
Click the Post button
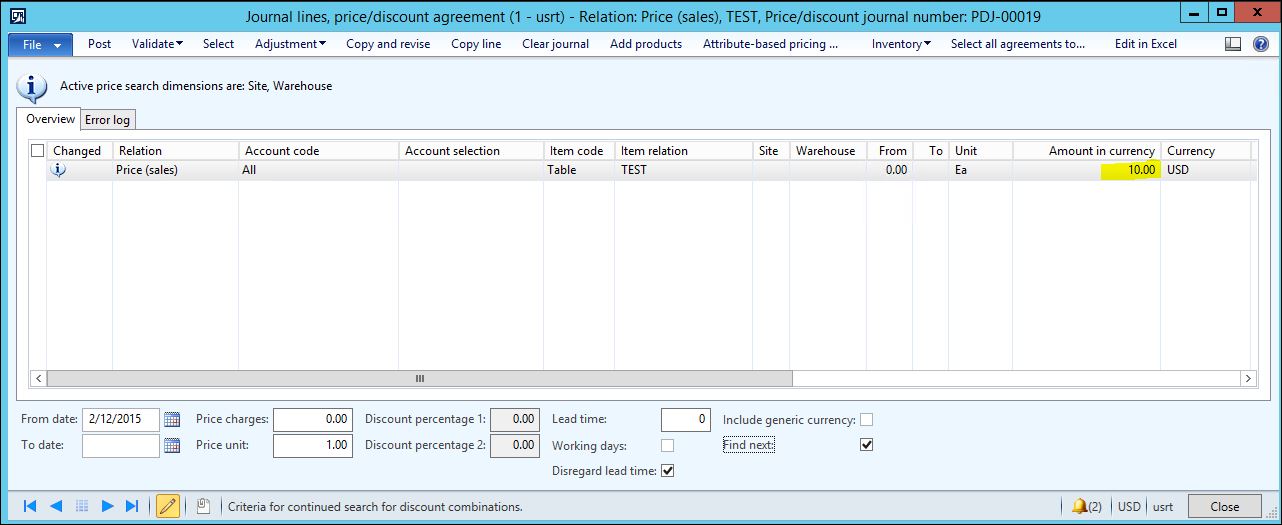tap(99, 44)
